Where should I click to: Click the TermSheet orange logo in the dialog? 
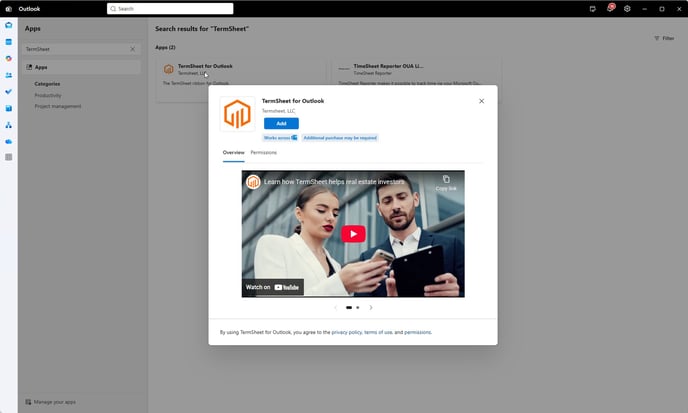(x=237, y=114)
